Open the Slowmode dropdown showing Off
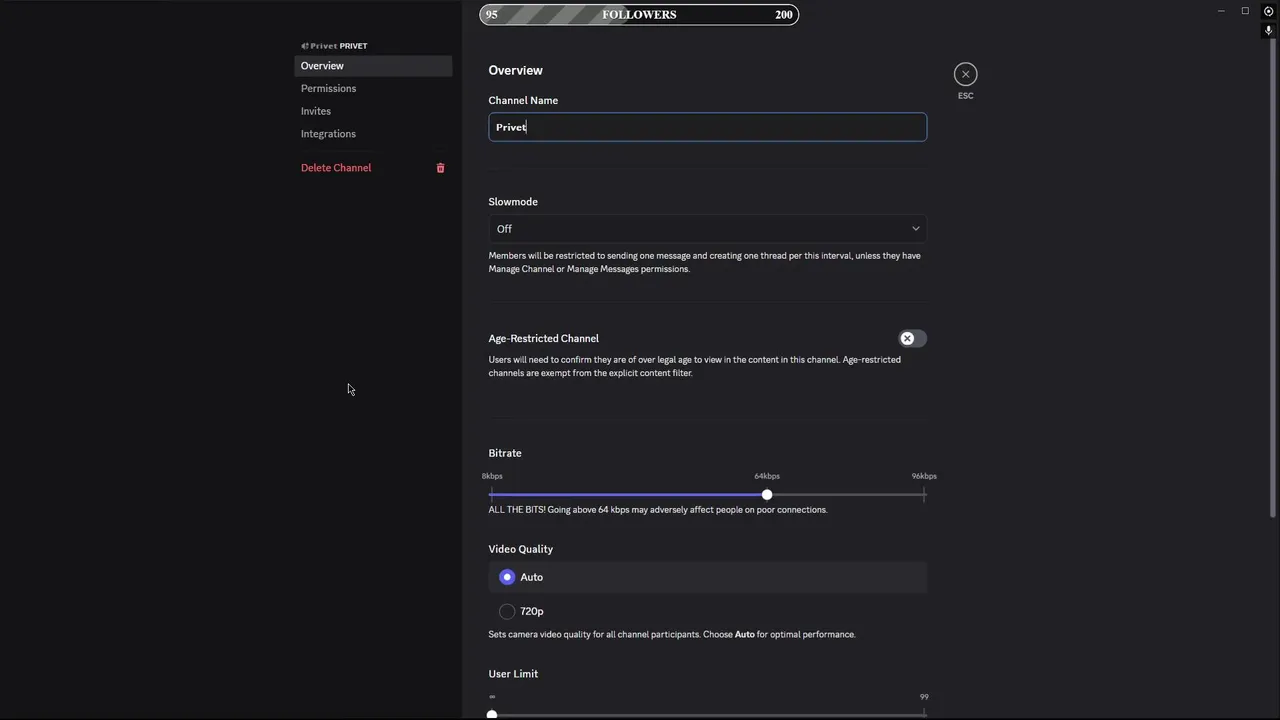The image size is (1280, 720). (x=708, y=229)
